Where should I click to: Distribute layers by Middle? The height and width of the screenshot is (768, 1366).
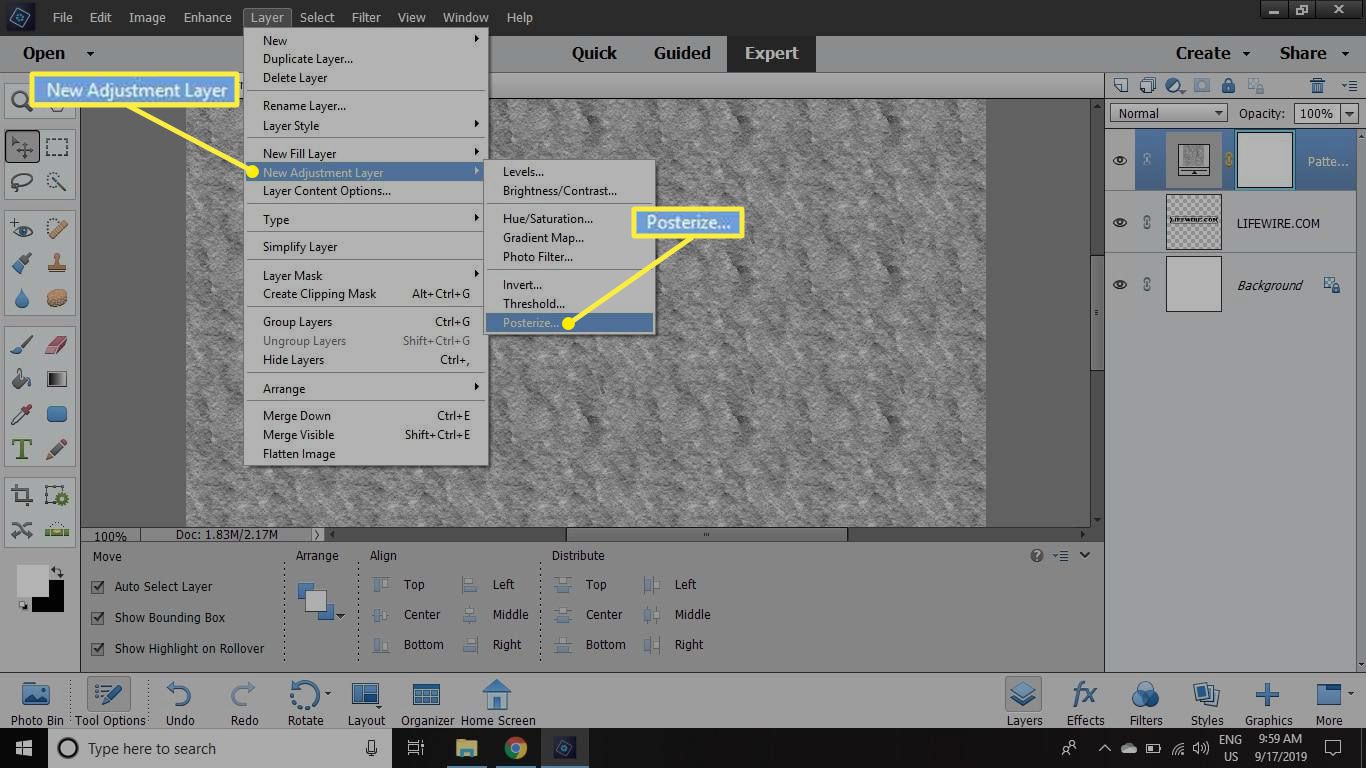coord(678,615)
